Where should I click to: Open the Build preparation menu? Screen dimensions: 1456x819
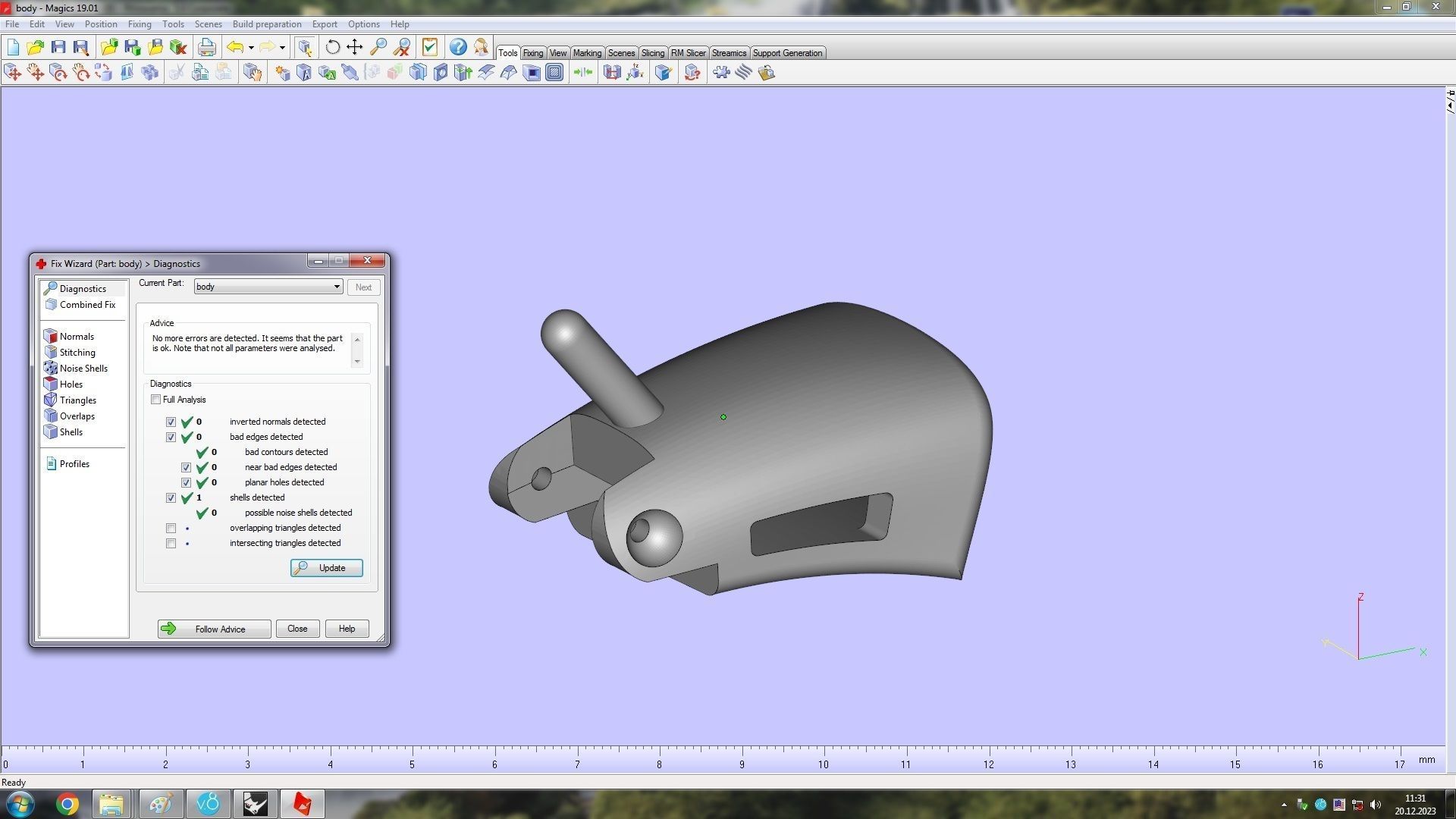(x=267, y=24)
